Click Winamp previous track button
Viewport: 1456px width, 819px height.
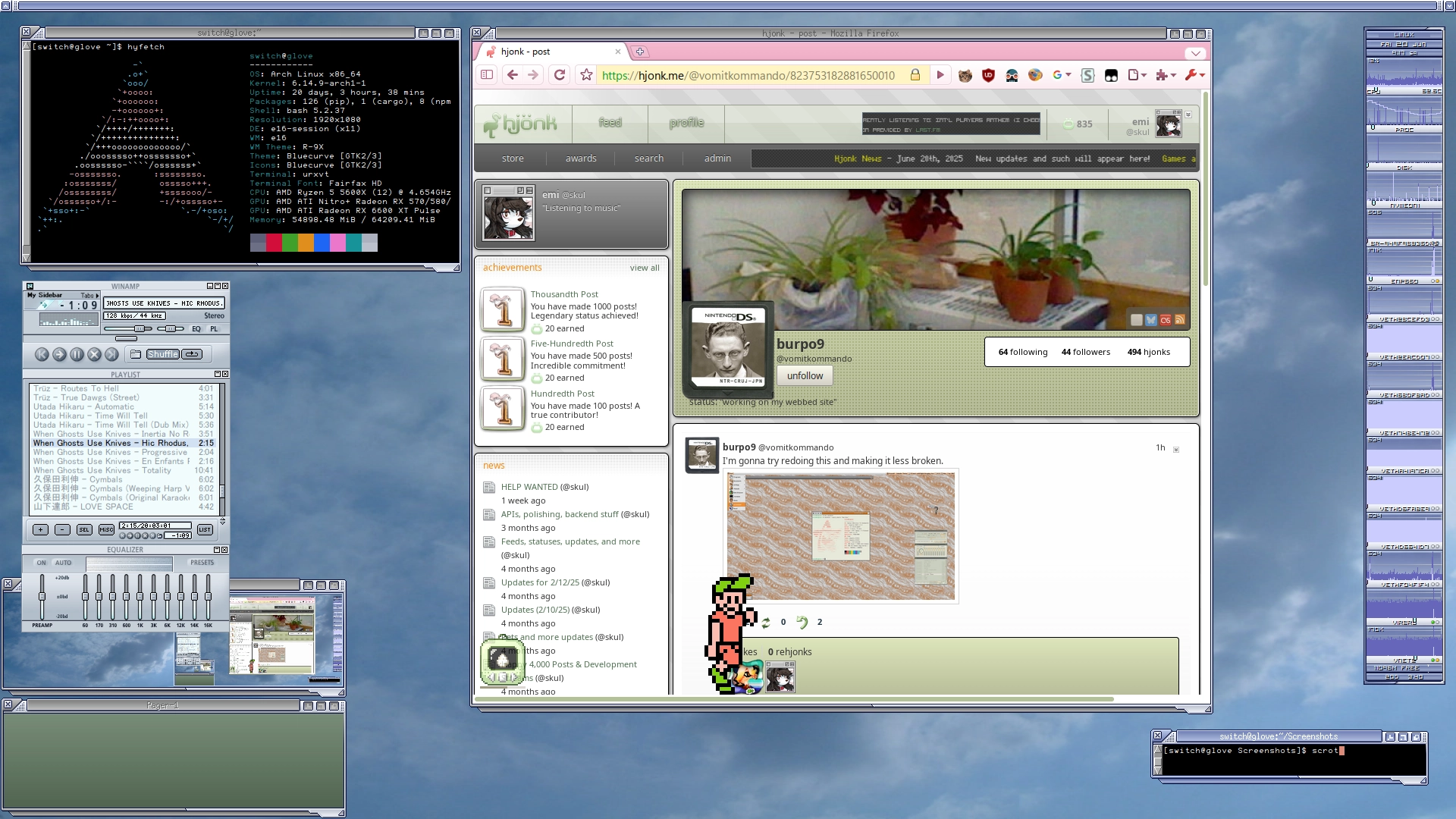[x=42, y=354]
